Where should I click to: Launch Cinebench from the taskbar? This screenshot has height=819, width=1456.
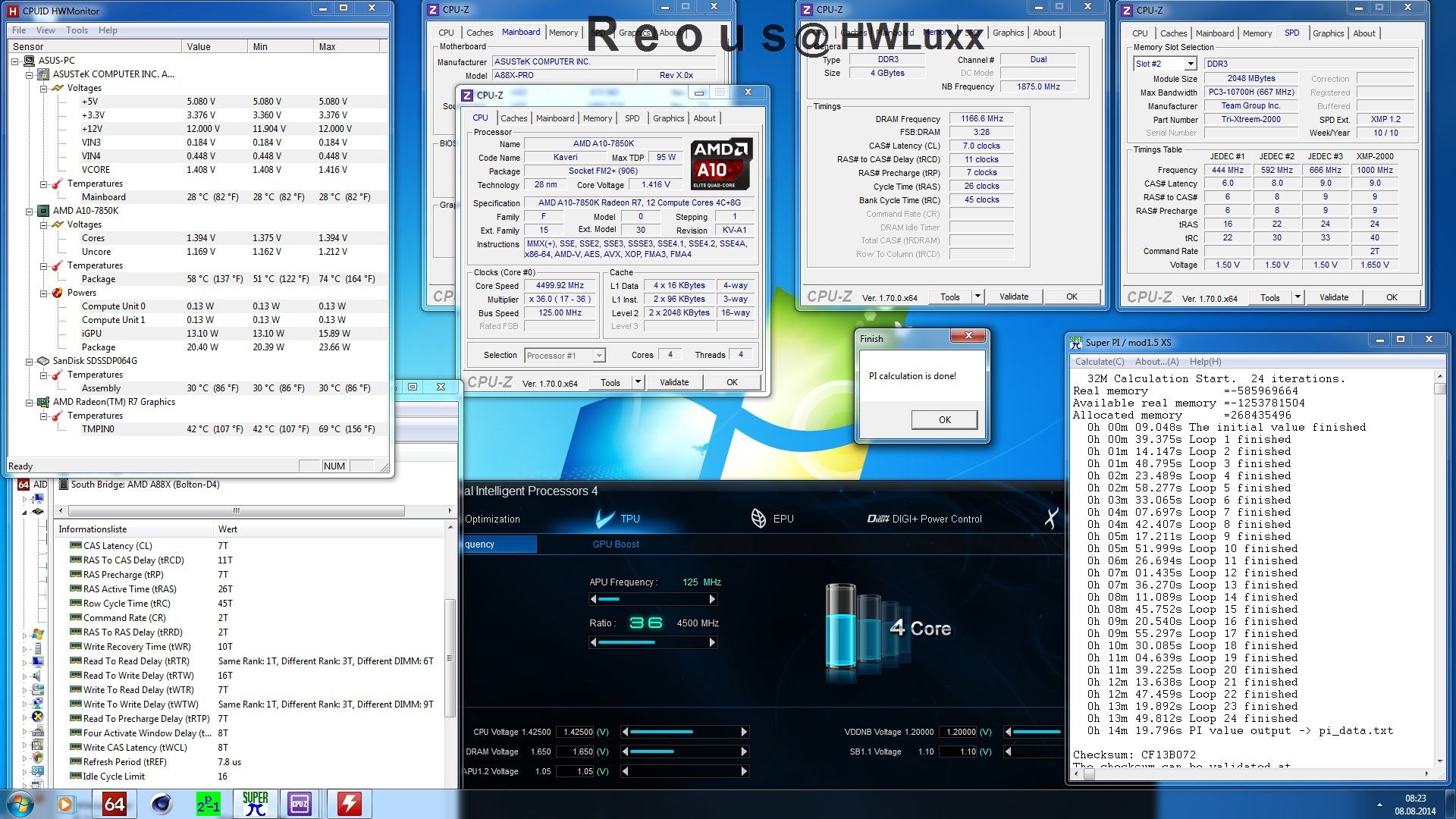tap(162, 804)
